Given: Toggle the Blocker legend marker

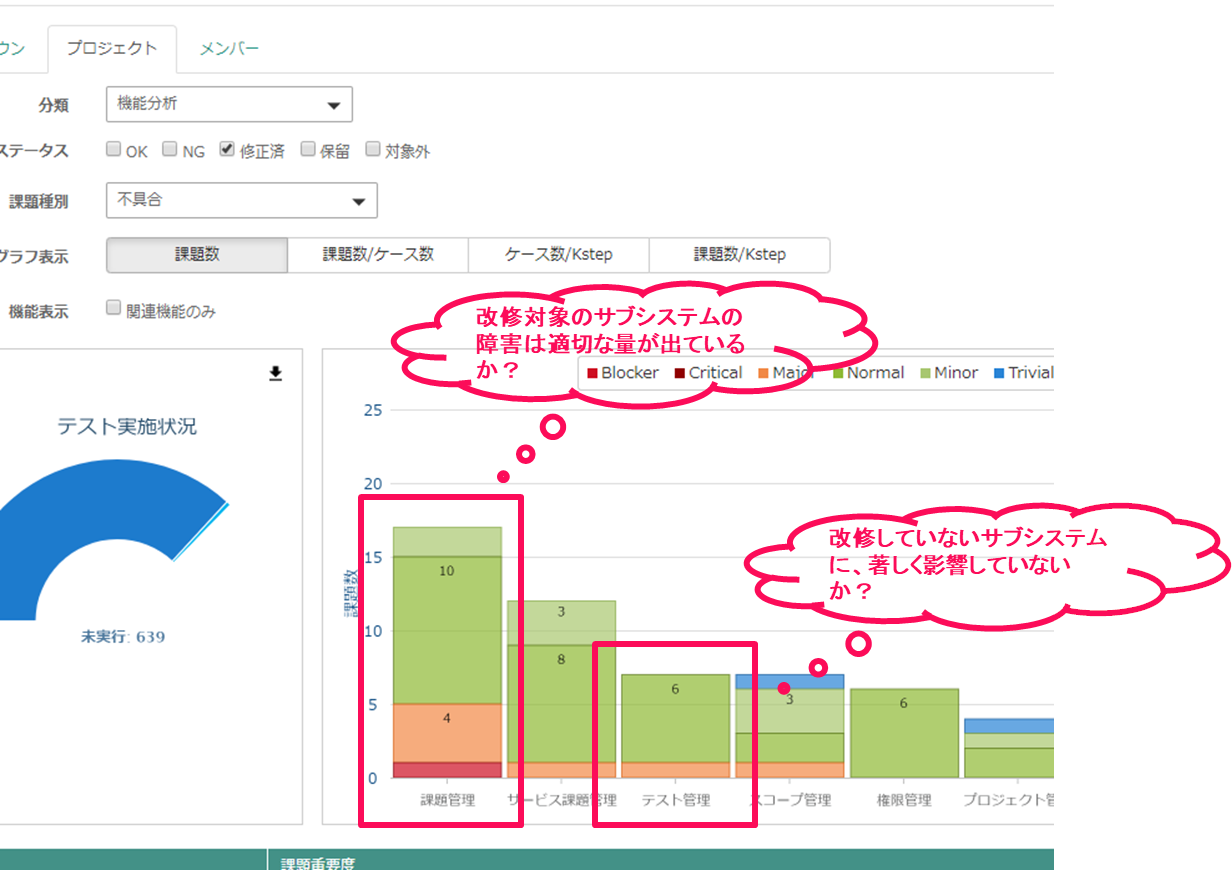Looking at the screenshot, I should pyautogui.click(x=592, y=373).
